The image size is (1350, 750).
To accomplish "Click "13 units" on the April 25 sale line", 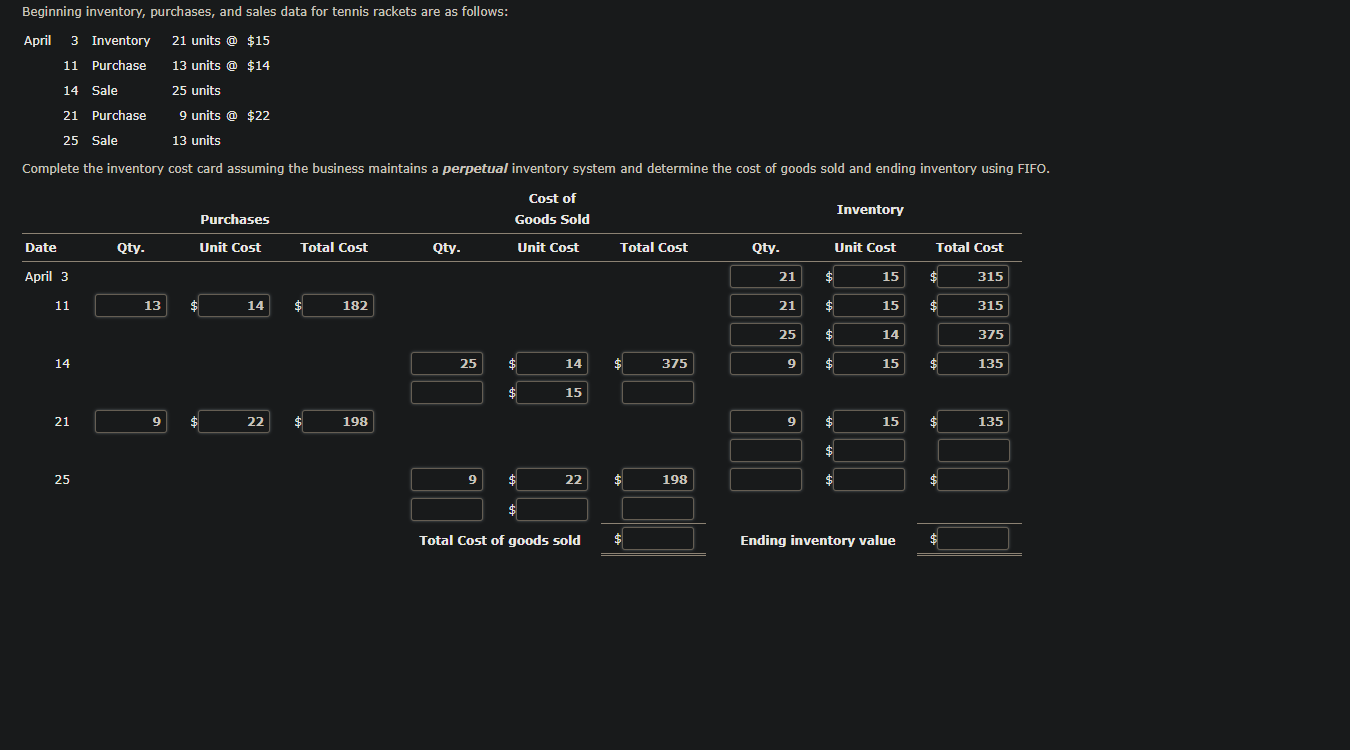I will pyautogui.click(x=196, y=141).
